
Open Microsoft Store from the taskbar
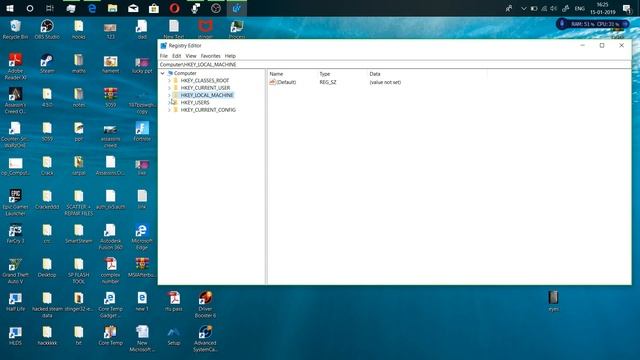point(154,8)
